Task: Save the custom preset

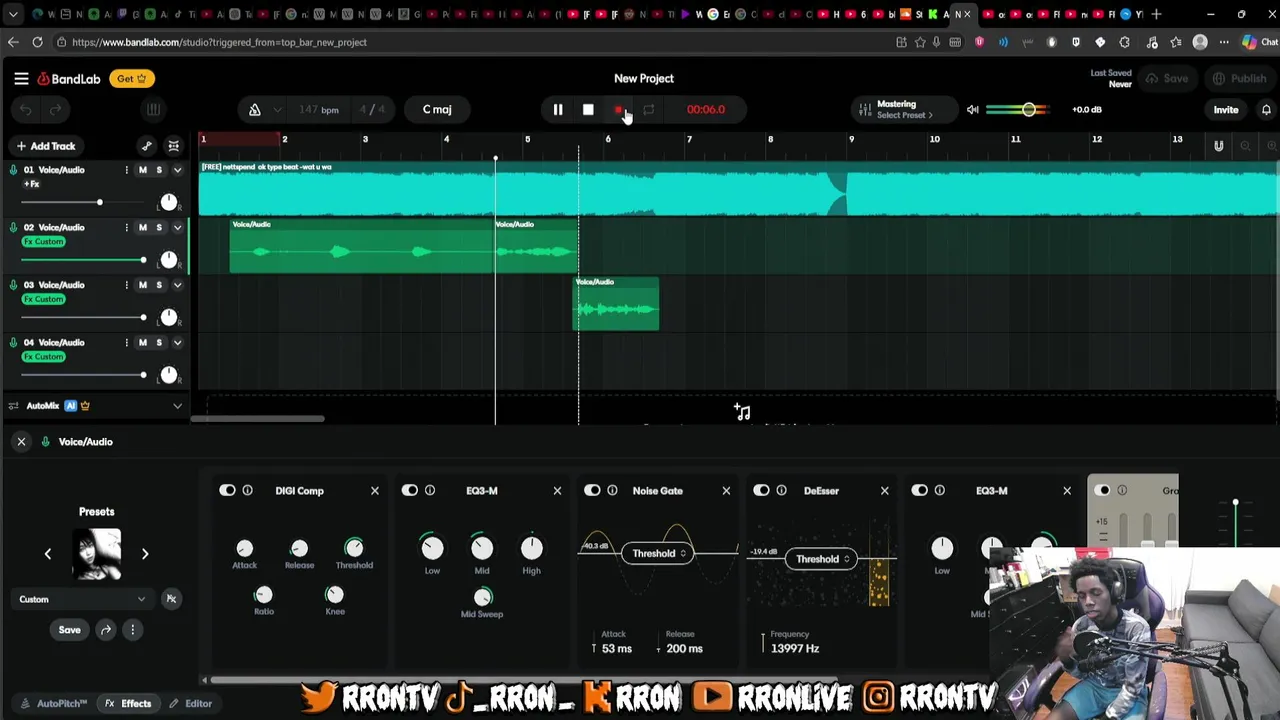Action: tap(69, 630)
